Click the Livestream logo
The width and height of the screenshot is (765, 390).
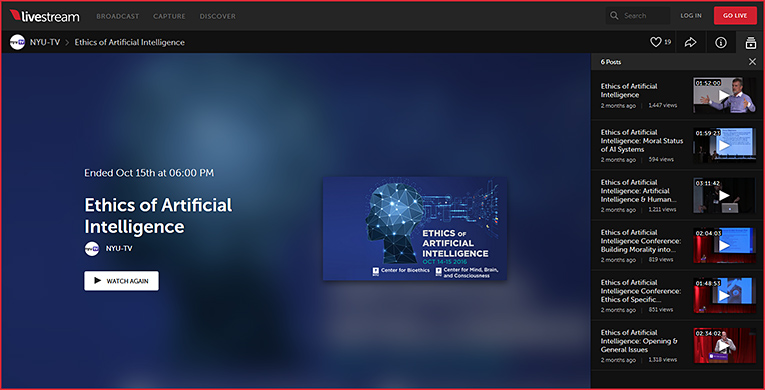(44, 16)
